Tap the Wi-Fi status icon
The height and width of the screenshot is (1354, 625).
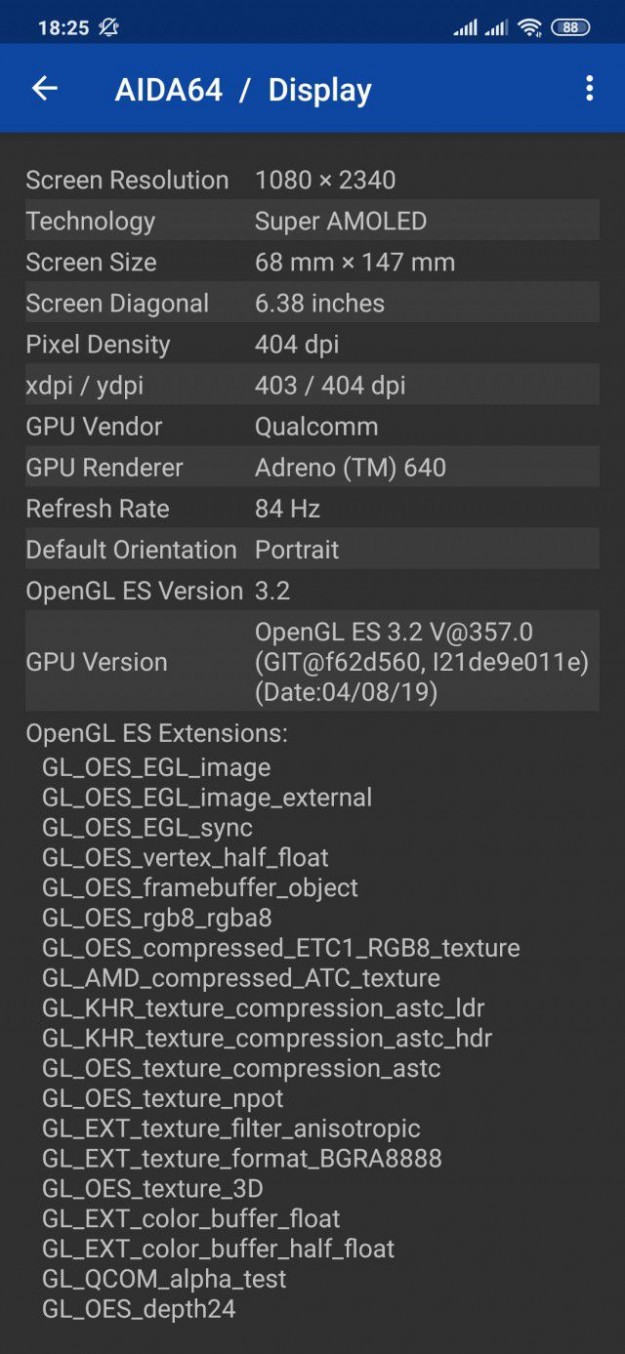[x=530, y=28]
